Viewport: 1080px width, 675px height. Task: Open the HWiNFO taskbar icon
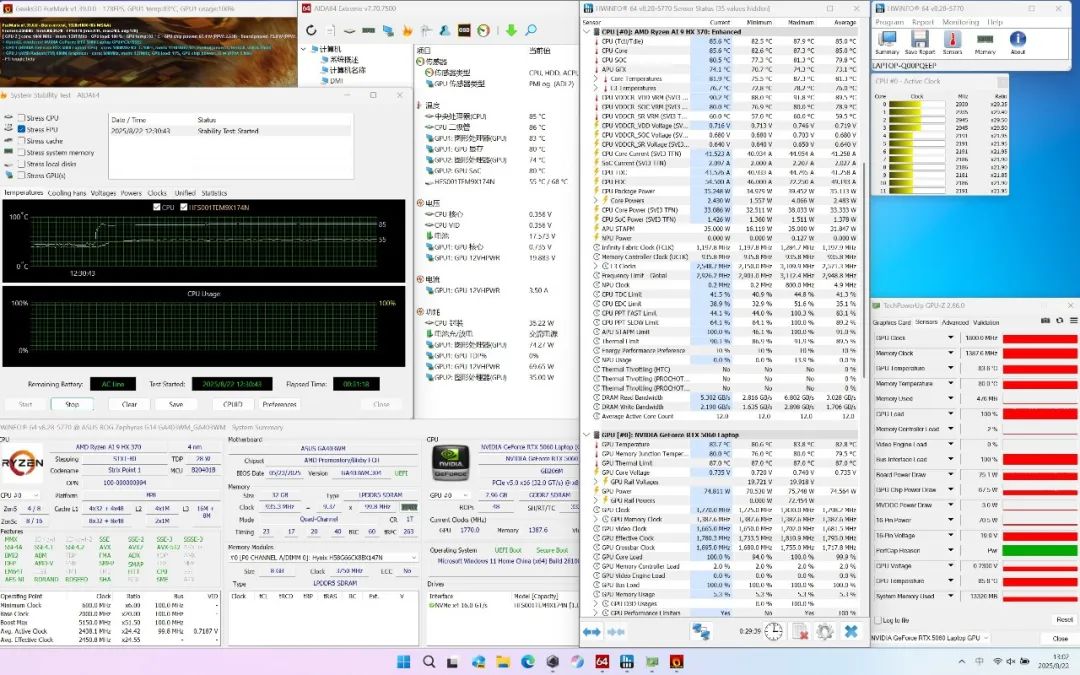tap(627, 662)
